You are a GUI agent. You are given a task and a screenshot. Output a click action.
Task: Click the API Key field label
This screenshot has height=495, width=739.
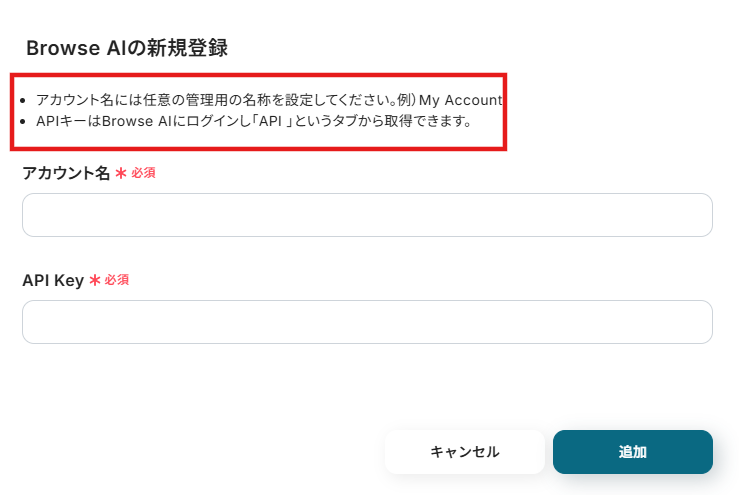53,280
